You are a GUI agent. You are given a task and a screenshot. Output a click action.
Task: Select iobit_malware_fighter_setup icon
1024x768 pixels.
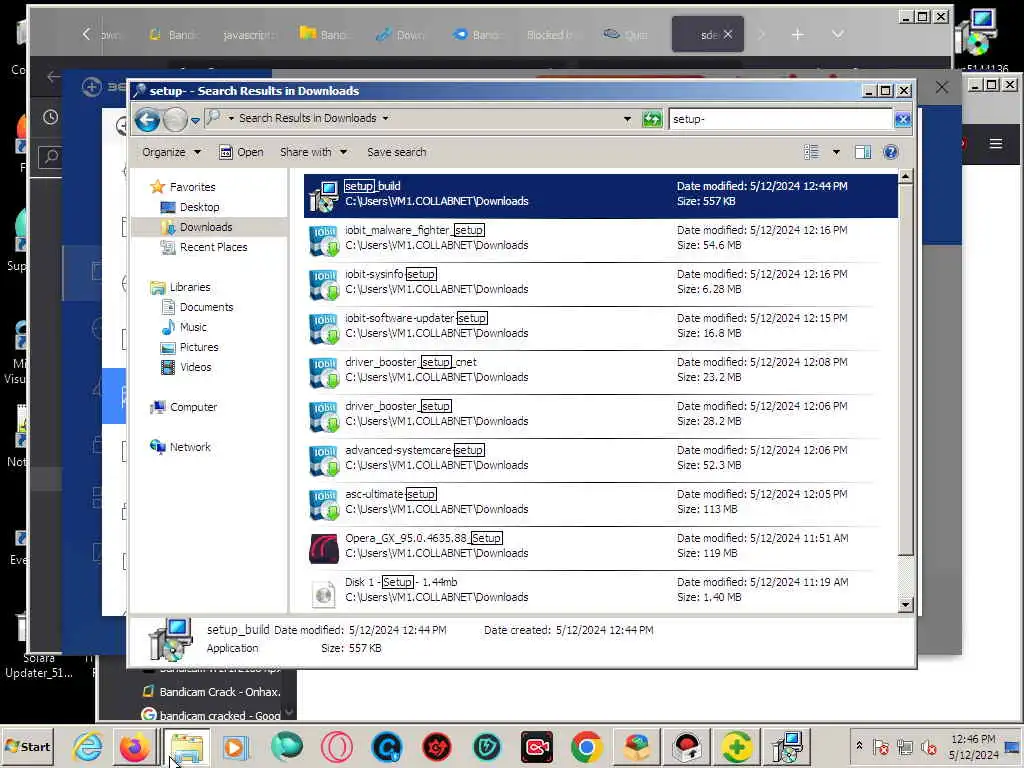click(x=323, y=240)
